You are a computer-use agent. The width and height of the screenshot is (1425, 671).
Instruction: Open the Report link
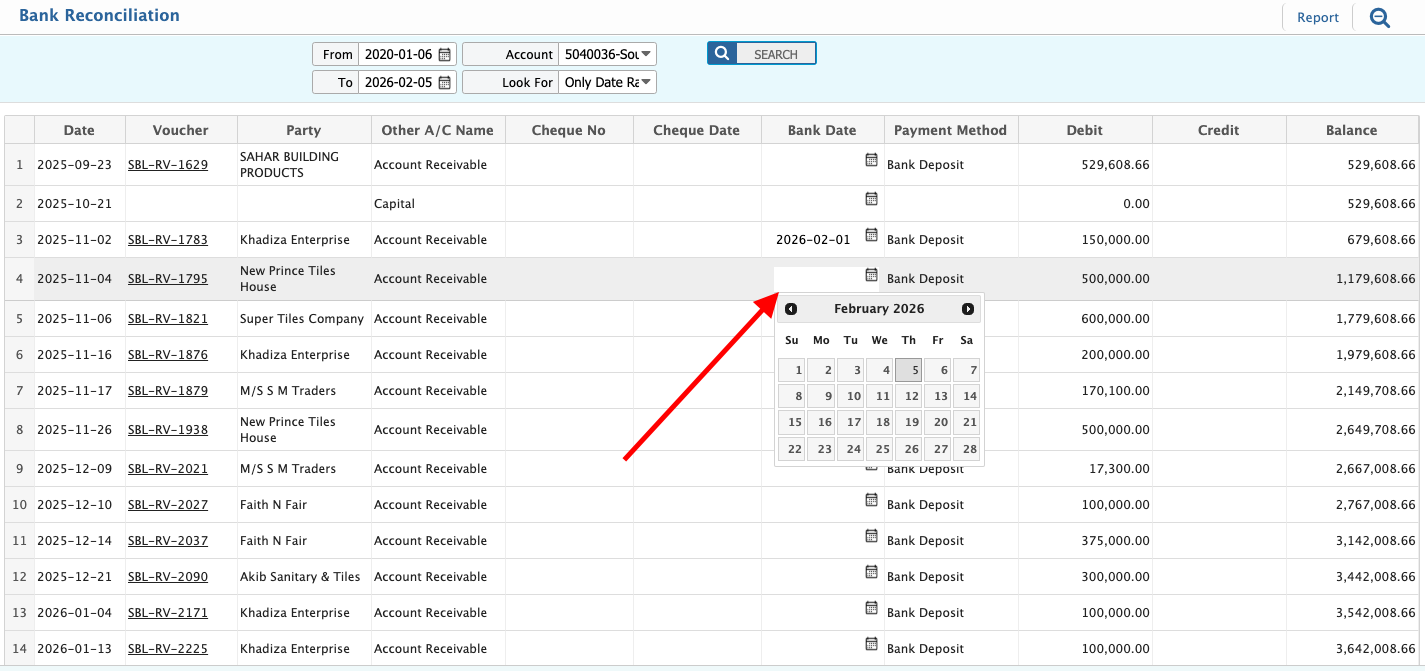(1317, 17)
